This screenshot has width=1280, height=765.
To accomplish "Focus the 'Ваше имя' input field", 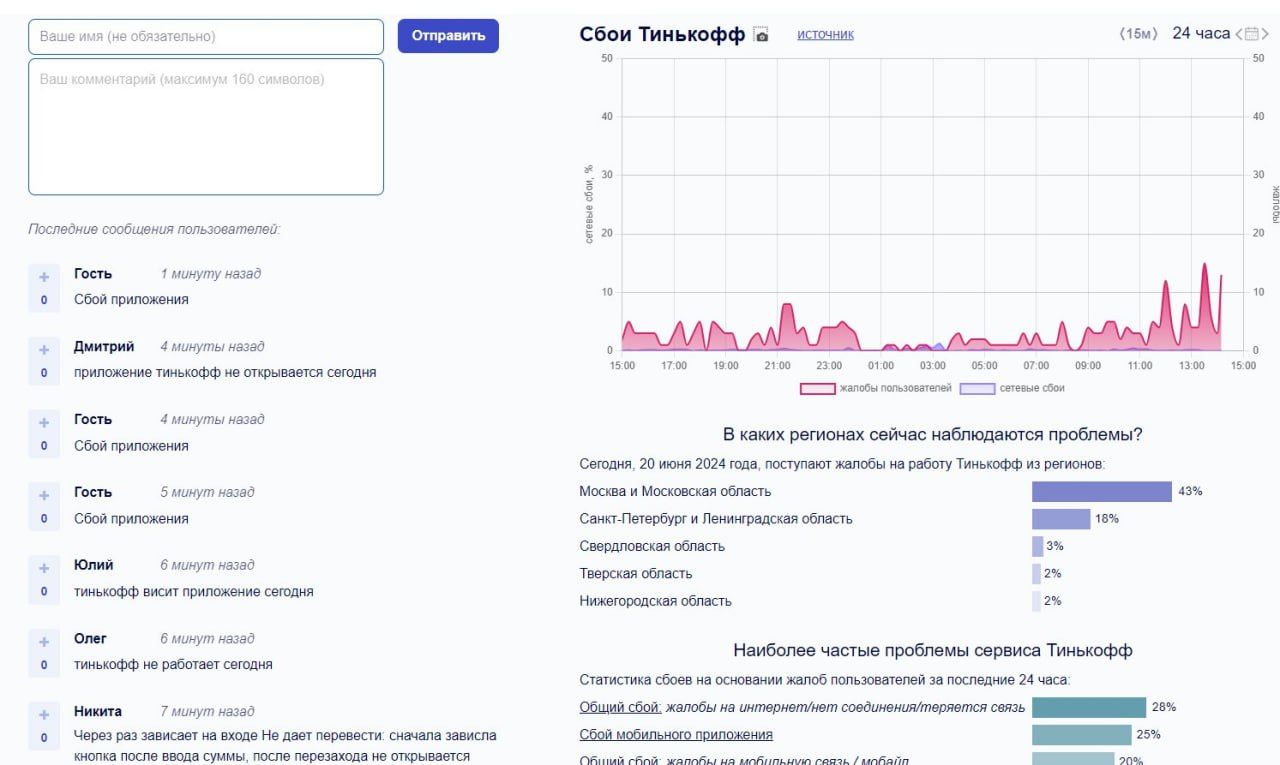I will point(206,37).
